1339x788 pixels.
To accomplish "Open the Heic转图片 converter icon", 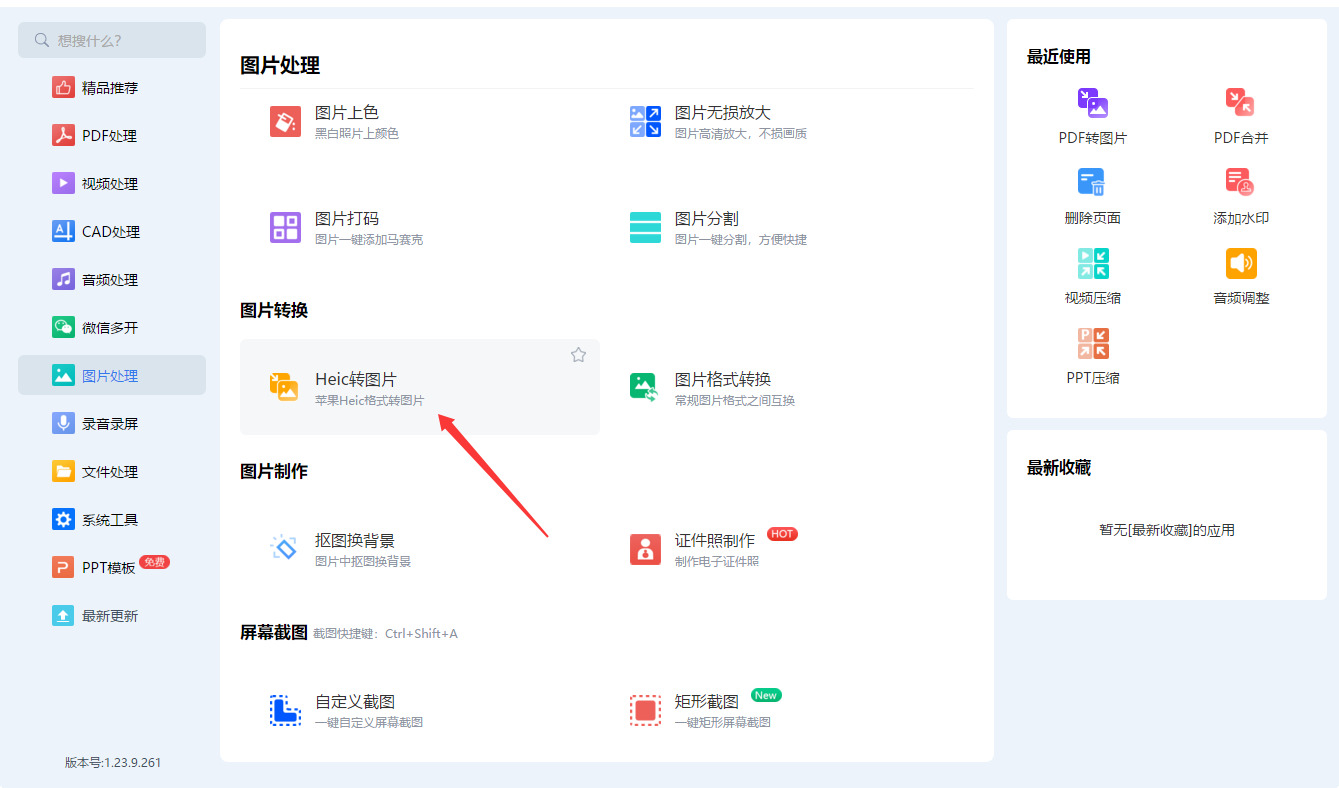I will (285, 387).
